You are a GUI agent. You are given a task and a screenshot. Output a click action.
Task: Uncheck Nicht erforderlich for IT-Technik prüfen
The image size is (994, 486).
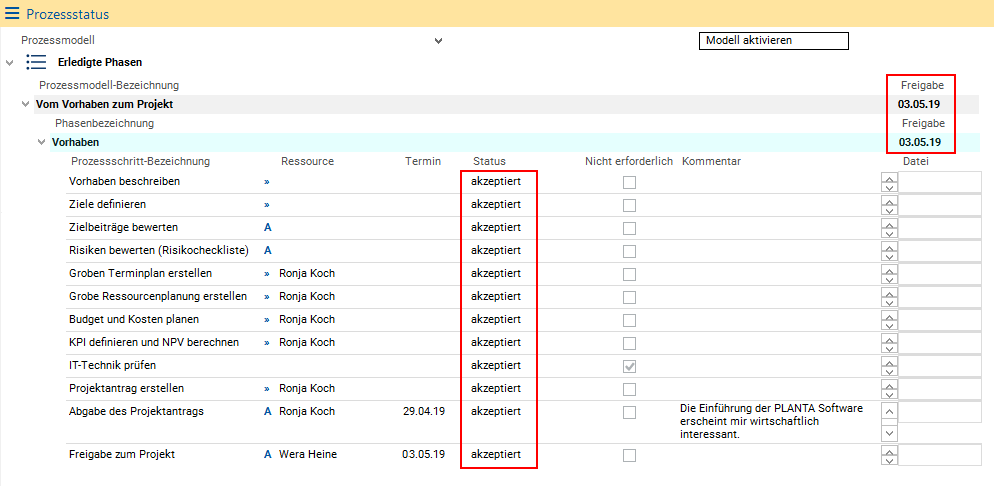point(629,366)
